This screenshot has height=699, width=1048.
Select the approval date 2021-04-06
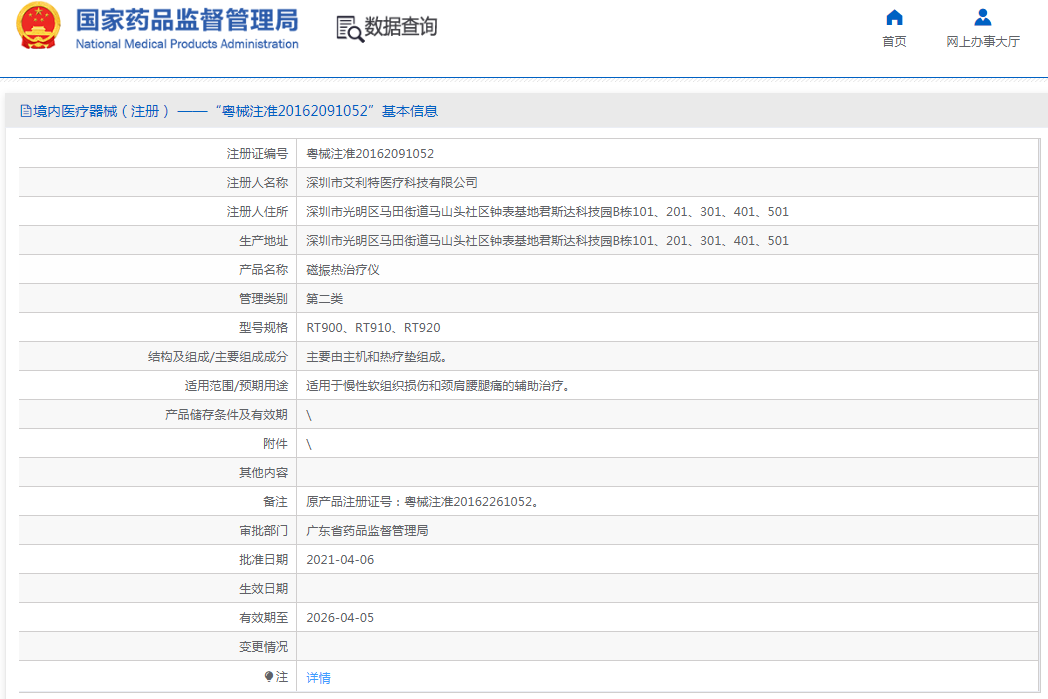339,560
